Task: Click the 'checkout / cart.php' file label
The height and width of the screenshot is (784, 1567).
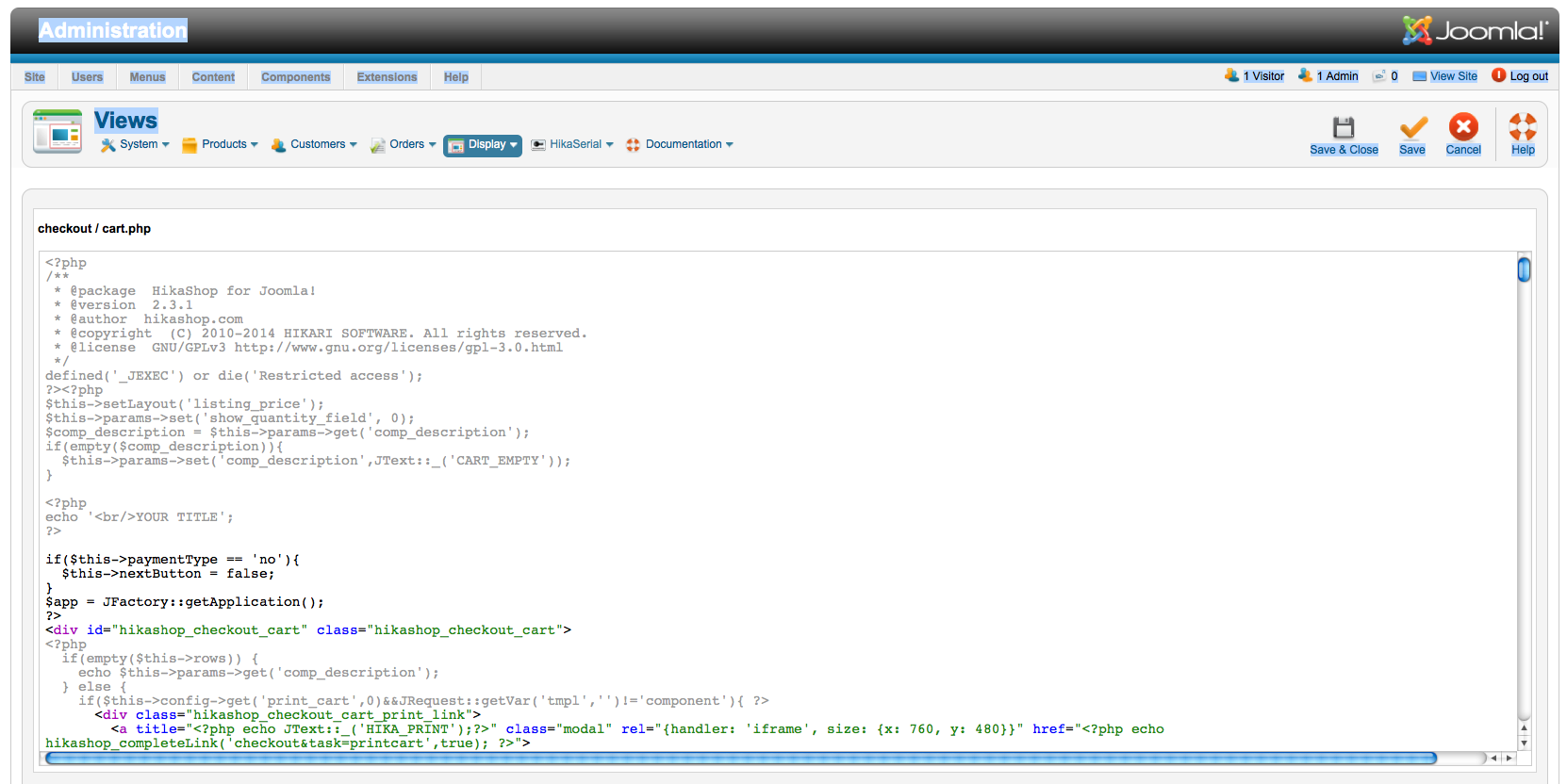Action: click(x=94, y=229)
